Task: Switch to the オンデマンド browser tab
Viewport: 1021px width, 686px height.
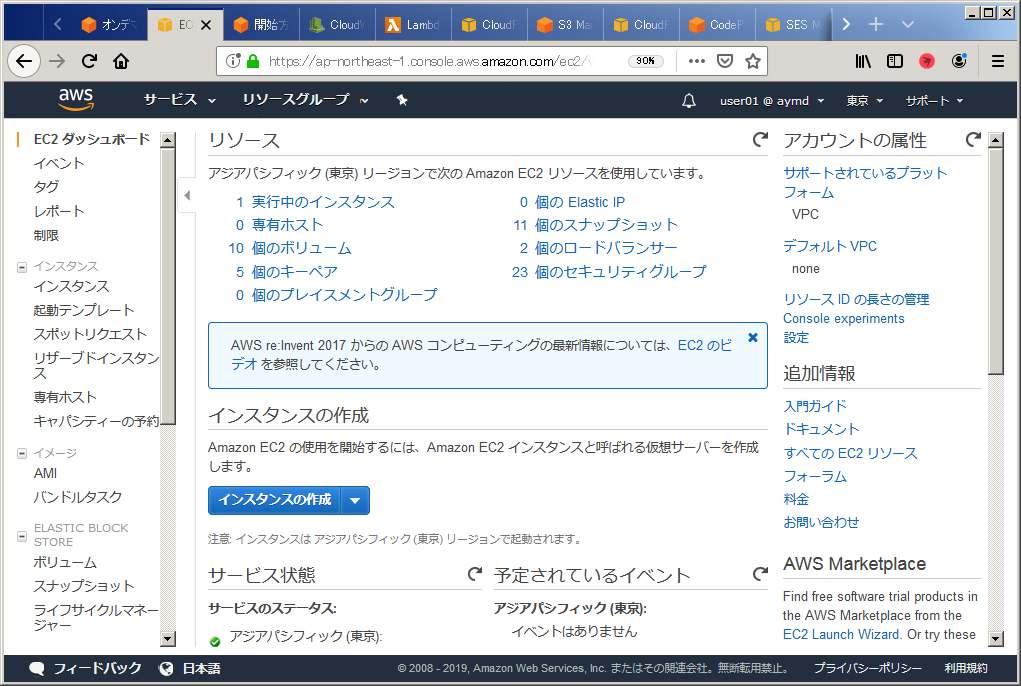Action: click(x=109, y=25)
